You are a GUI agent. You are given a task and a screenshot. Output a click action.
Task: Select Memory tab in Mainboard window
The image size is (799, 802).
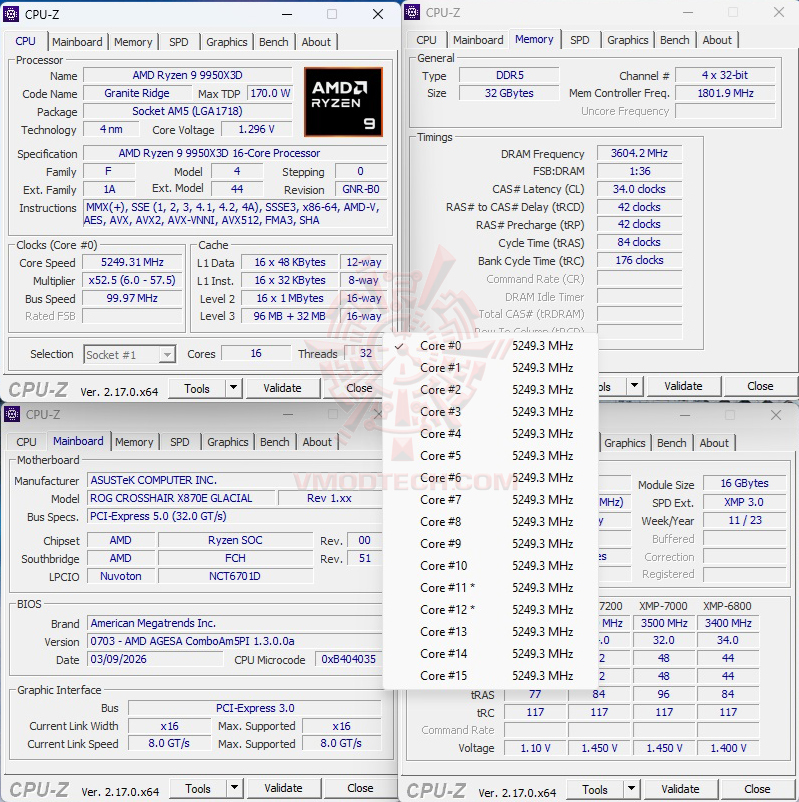(134, 442)
